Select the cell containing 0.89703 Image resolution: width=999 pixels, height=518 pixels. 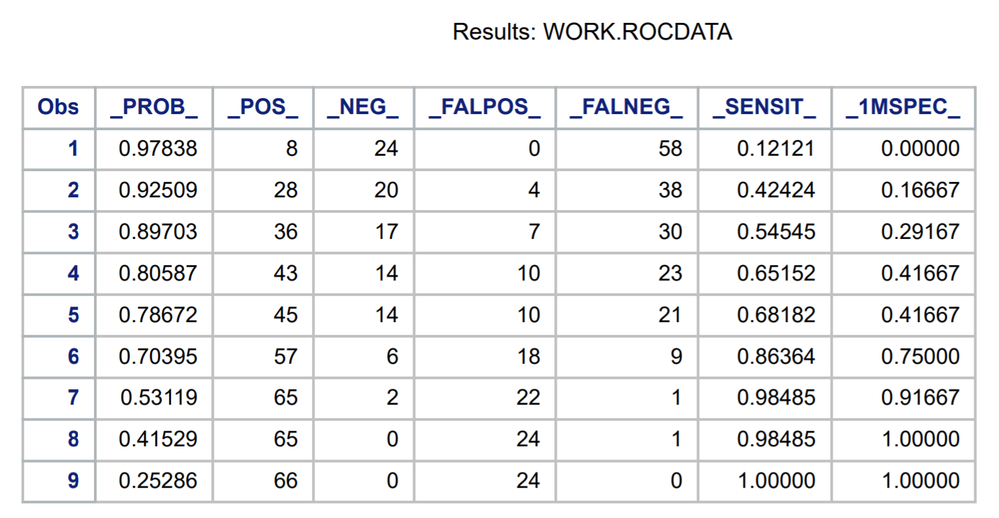[x=158, y=232]
